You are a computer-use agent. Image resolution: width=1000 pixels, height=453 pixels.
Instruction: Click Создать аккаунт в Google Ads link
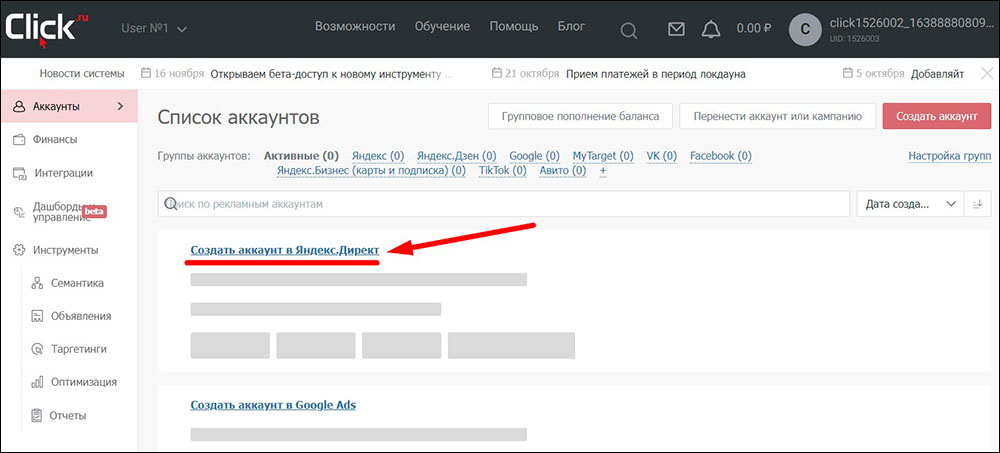[273, 405]
